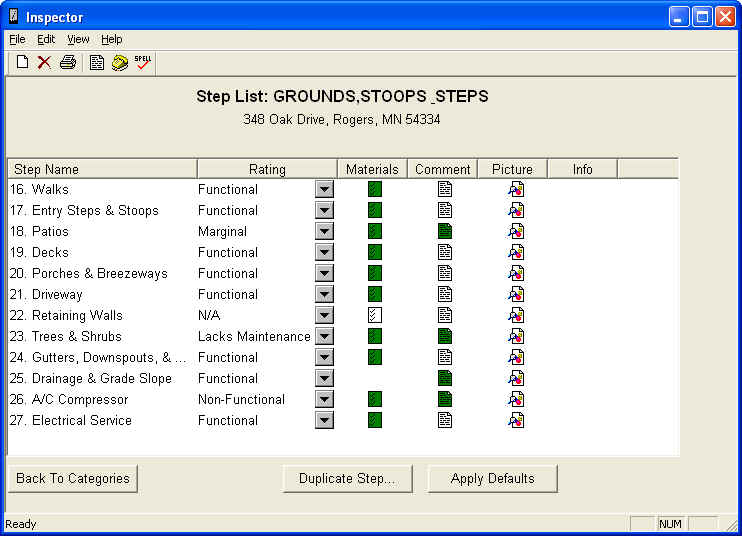Open Materials icon for 23. Trees & Shrubs

click(x=375, y=336)
